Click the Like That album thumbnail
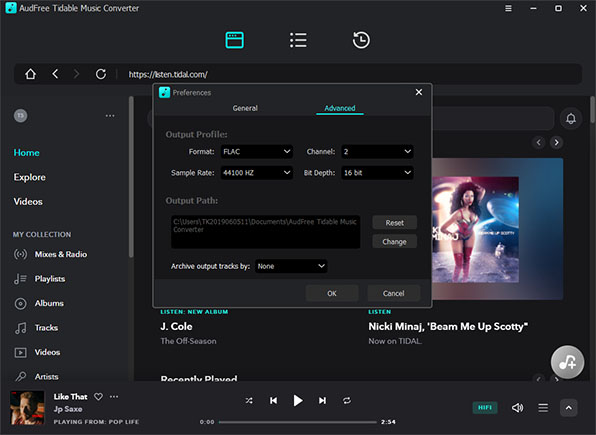This screenshot has height=435, width=596. 27,408
